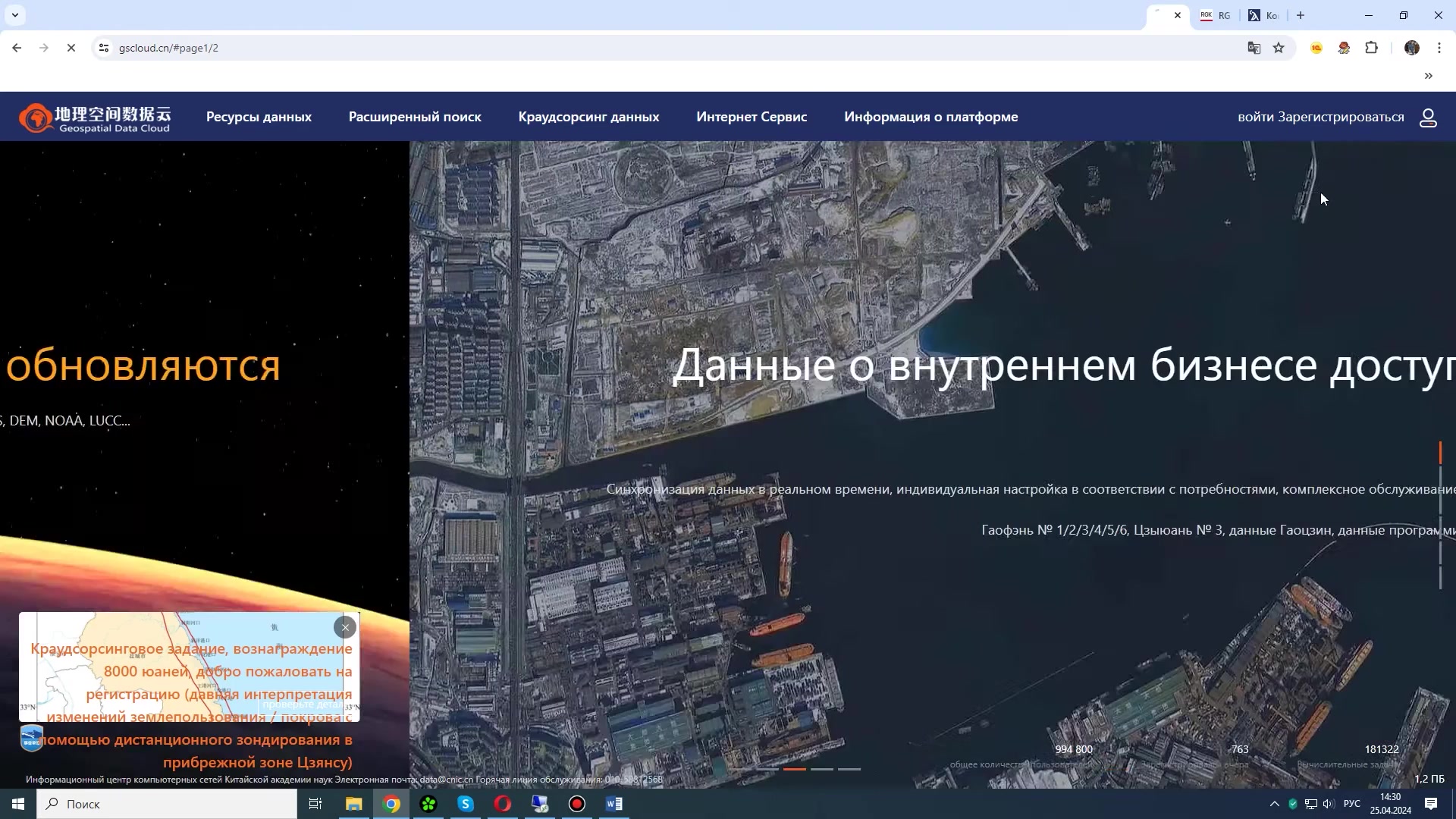The image size is (1456, 819).
Task: Open File Explorer from the taskbar
Action: click(354, 804)
